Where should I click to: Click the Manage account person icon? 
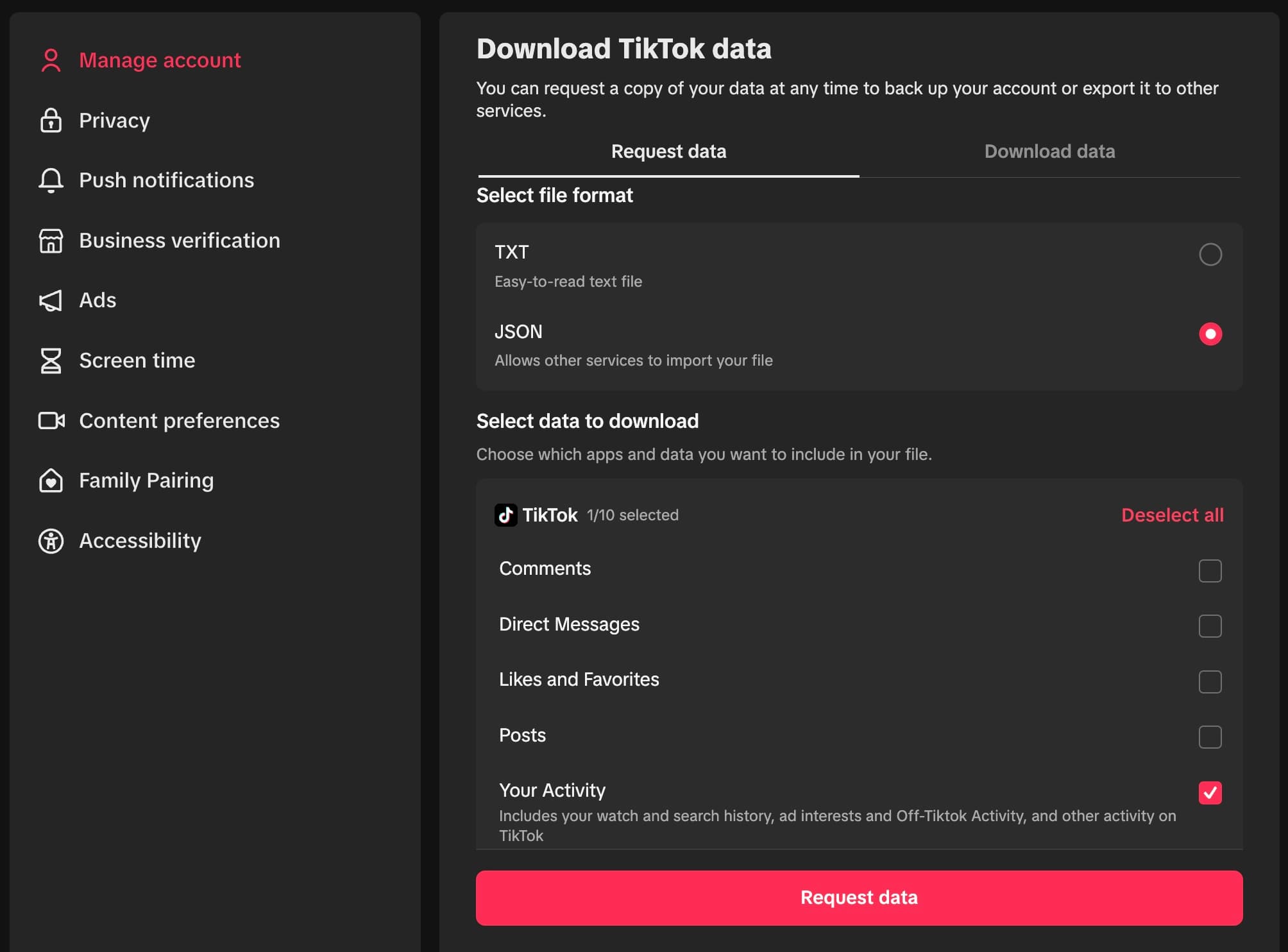(51, 61)
